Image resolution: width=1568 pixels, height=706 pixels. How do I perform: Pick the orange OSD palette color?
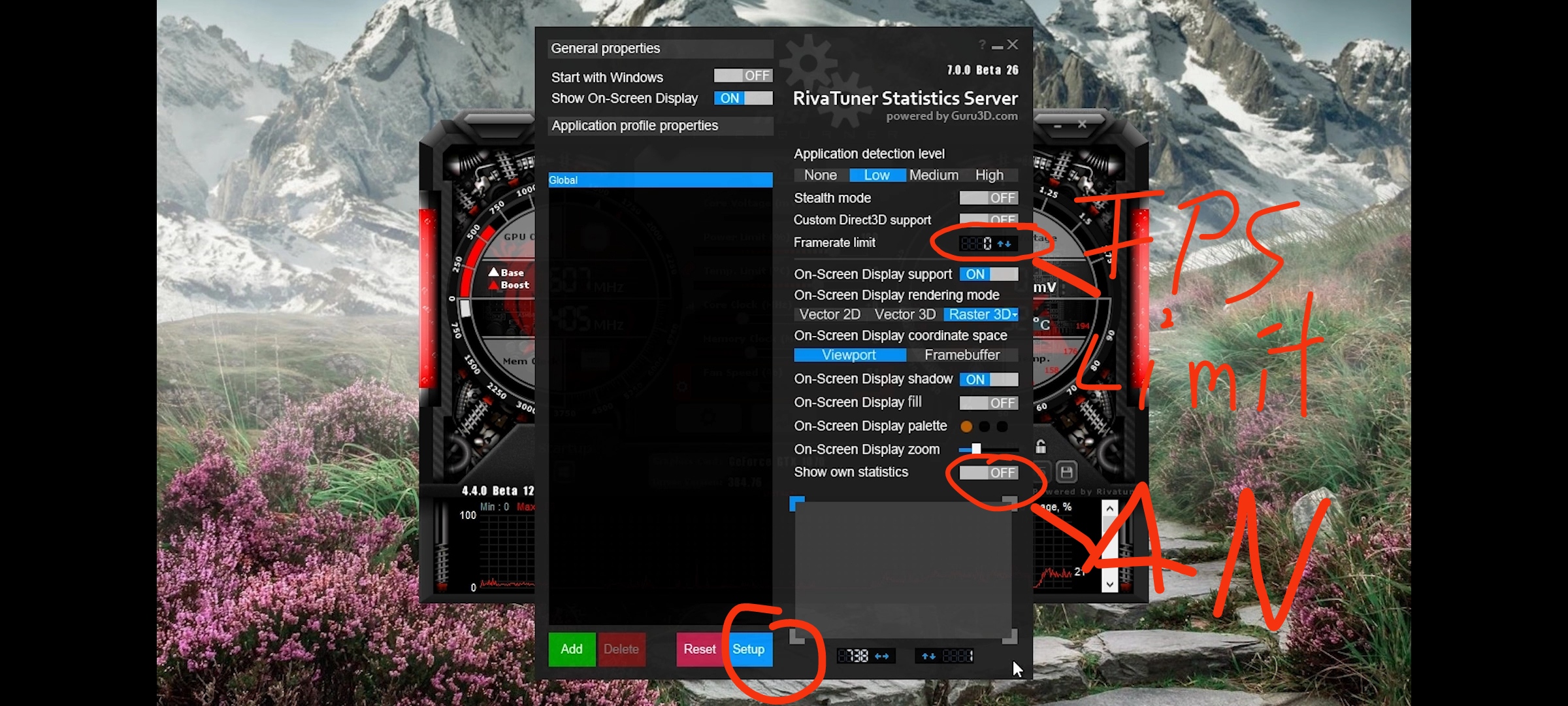(966, 426)
